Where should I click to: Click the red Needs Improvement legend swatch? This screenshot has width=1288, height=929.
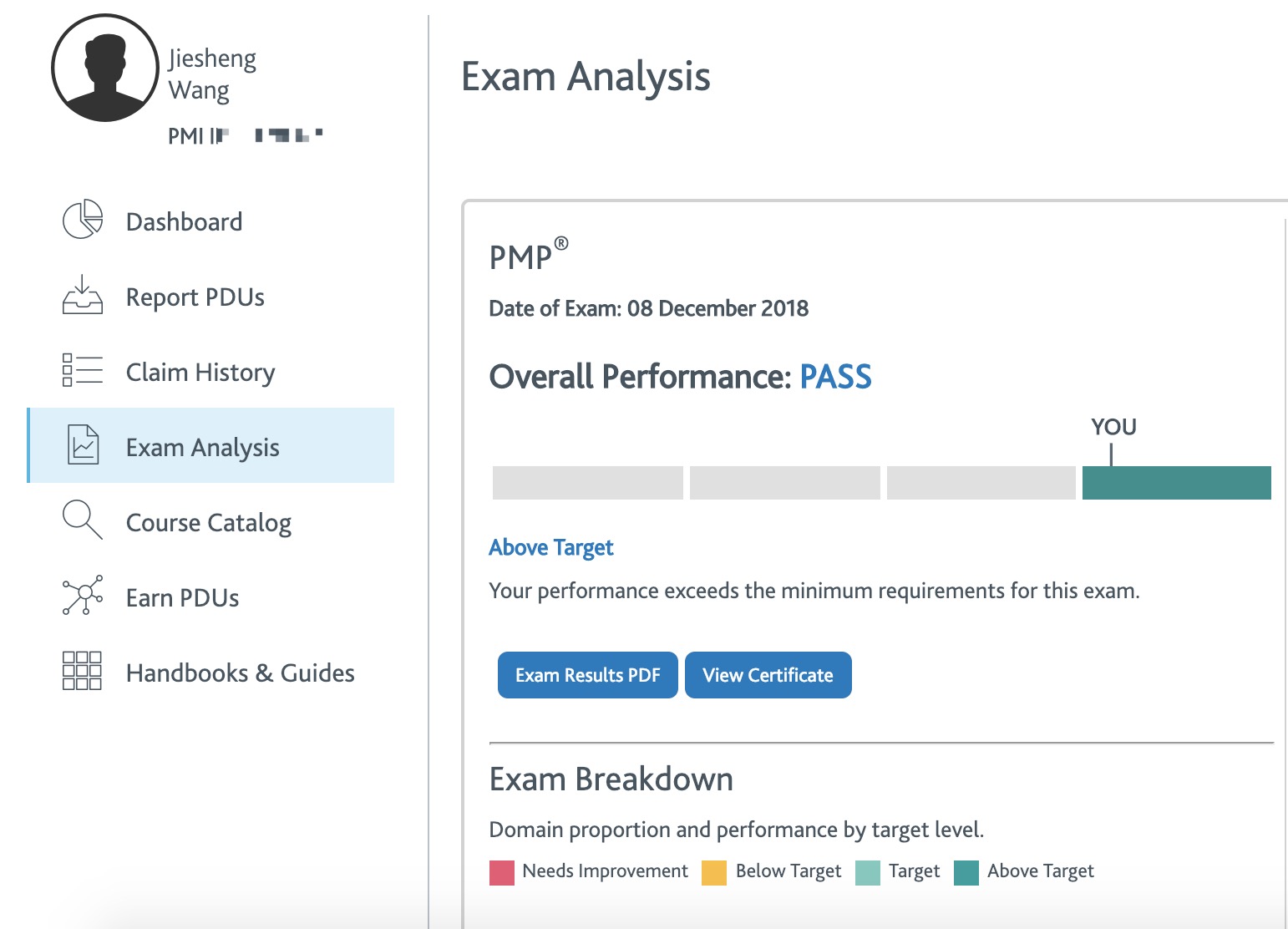point(502,873)
